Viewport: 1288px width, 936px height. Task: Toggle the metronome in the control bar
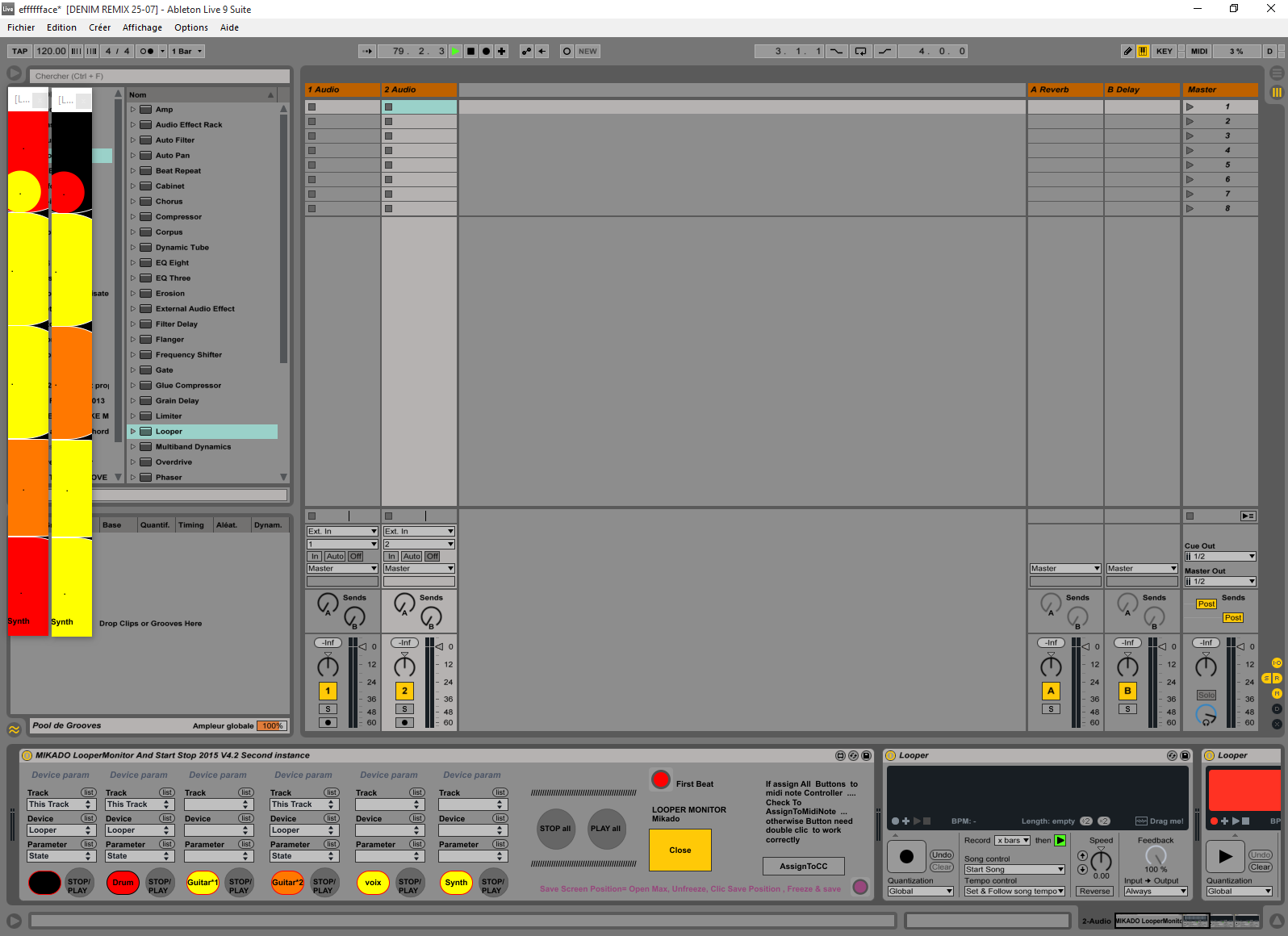146,51
